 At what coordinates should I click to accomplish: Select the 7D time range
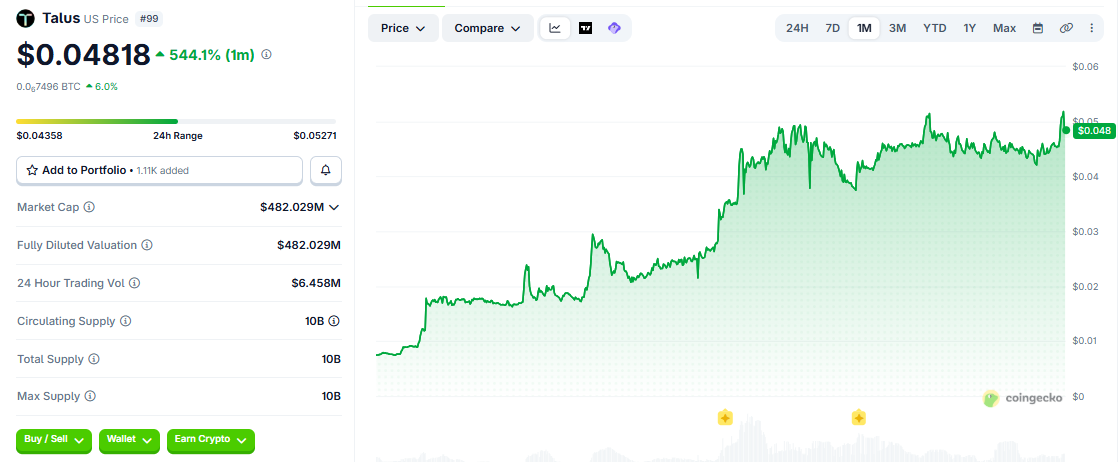click(832, 28)
